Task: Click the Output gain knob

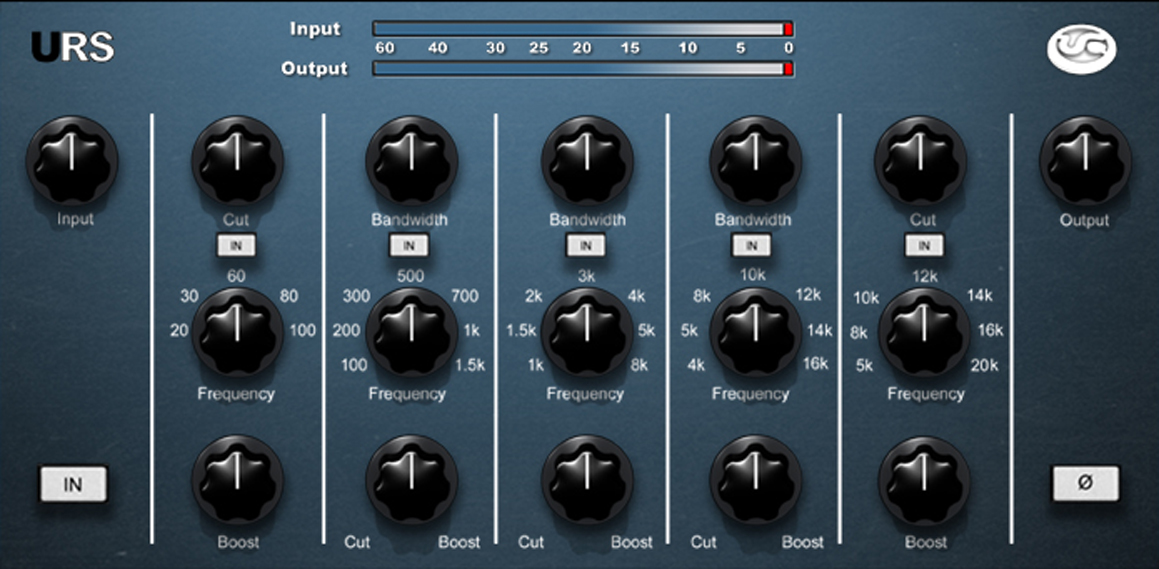Action: pos(1085,160)
